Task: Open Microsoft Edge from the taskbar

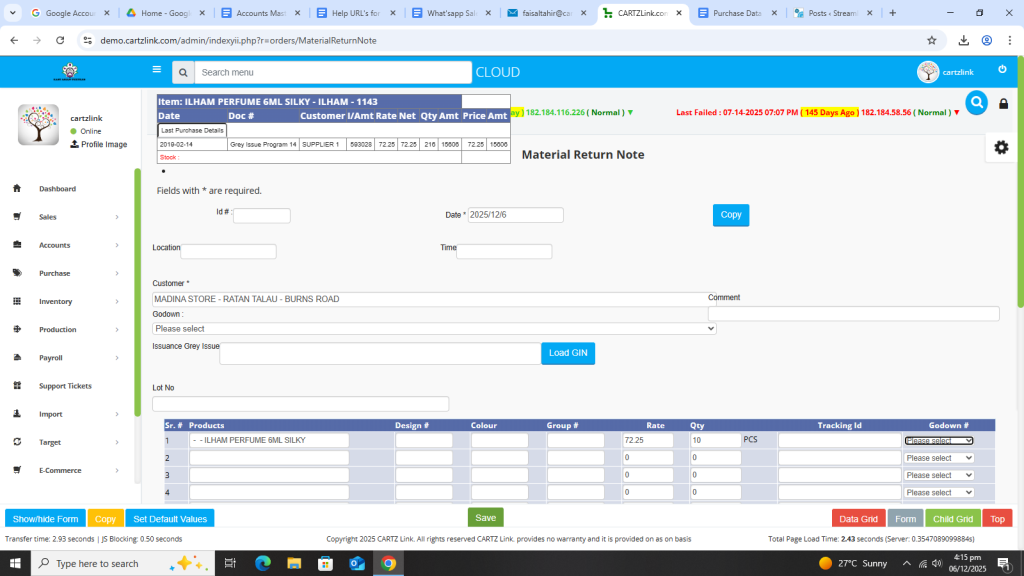Action: (x=263, y=563)
